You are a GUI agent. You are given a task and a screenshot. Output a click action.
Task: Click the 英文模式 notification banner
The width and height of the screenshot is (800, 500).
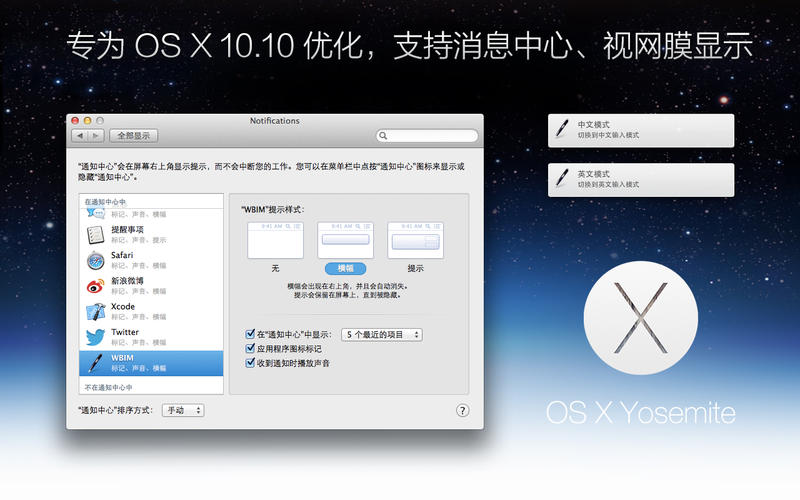click(x=641, y=180)
